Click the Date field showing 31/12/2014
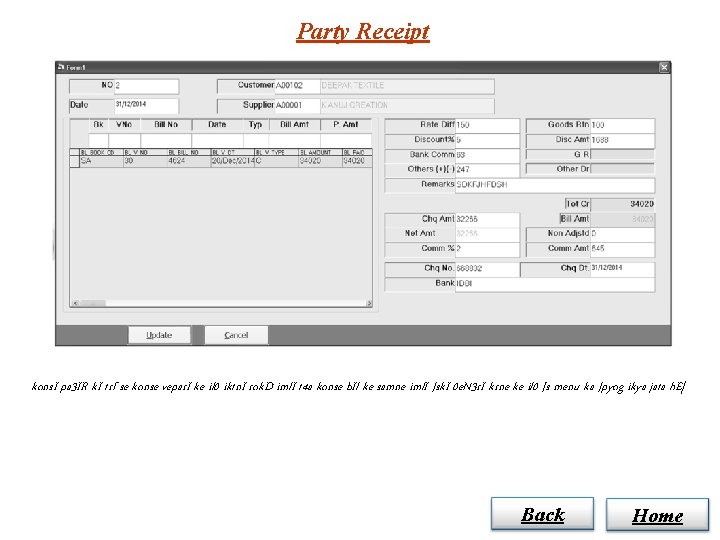This screenshot has width=720, height=540. (x=146, y=105)
